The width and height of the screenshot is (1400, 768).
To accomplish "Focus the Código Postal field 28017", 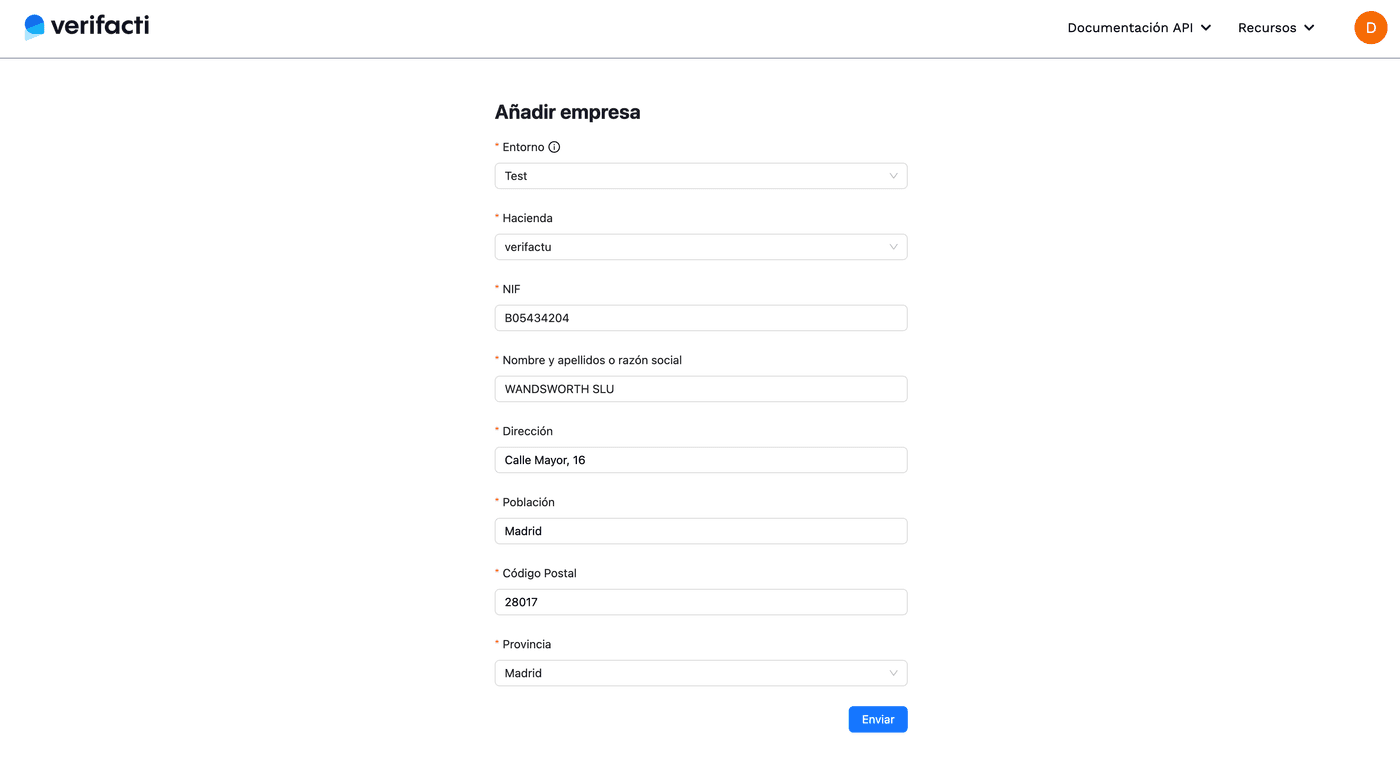I will 700,602.
